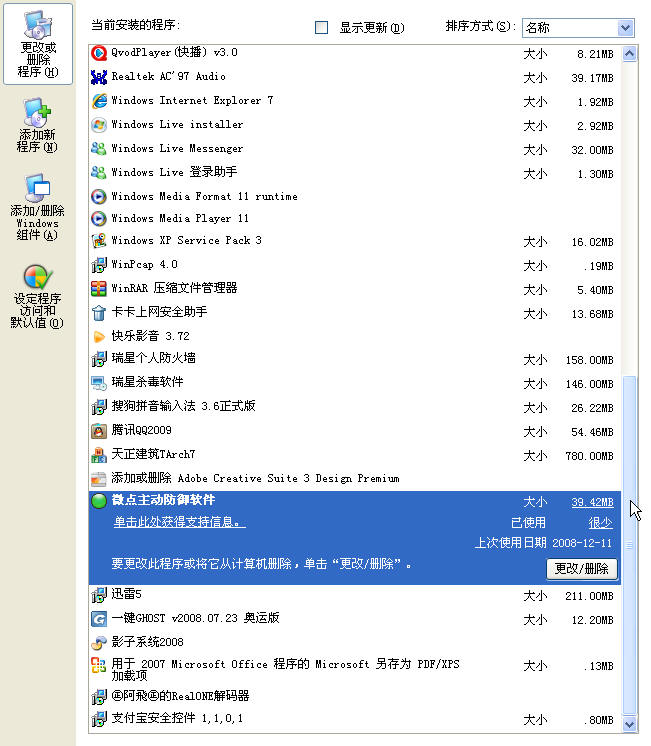Click the 很少 usage link
Image resolution: width=651 pixels, height=746 pixels.
pyautogui.click(x=601, y=522)
